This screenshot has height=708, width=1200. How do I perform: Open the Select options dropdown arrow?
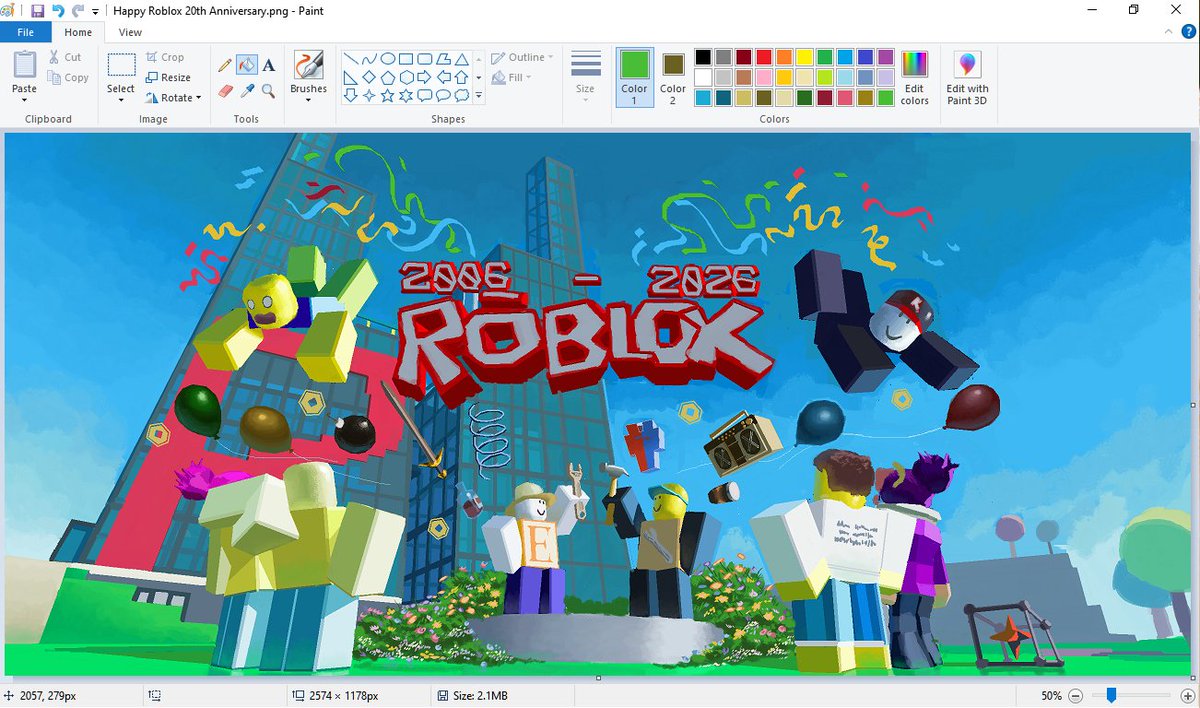coord(121,100)
